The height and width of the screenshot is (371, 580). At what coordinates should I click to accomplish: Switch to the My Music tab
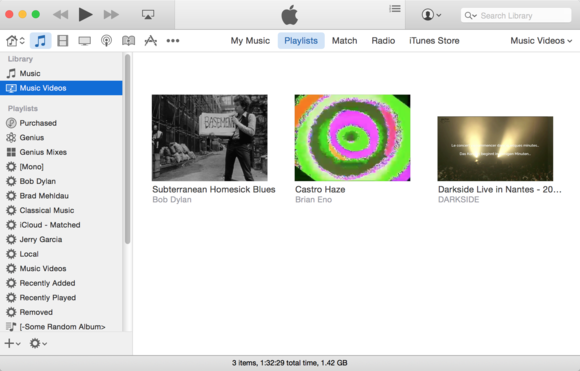250,41
